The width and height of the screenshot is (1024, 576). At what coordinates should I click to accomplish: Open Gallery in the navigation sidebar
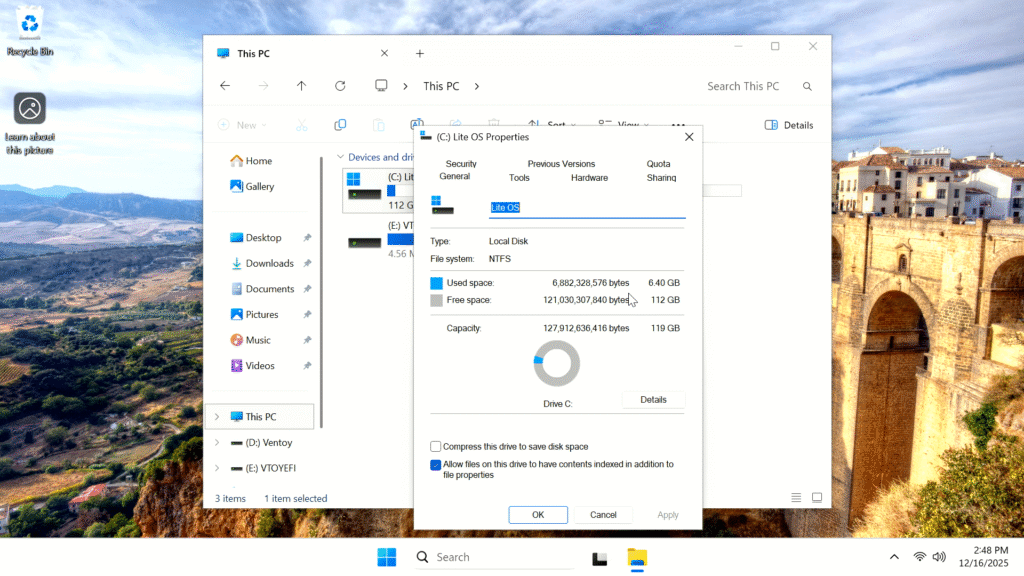point(259,187)
